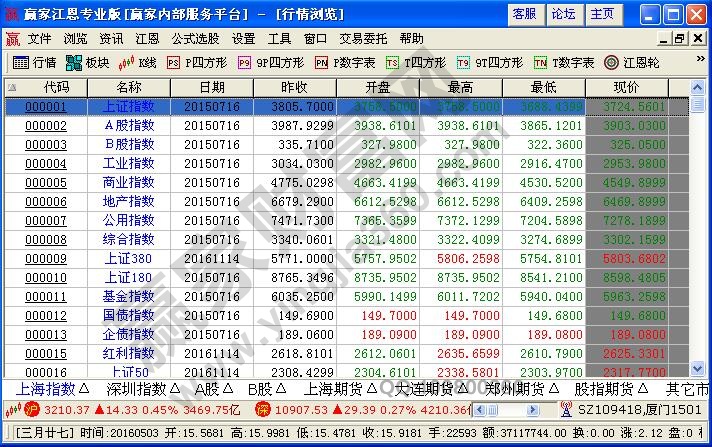Select the 9P四方形 tool

pos(271,62)
